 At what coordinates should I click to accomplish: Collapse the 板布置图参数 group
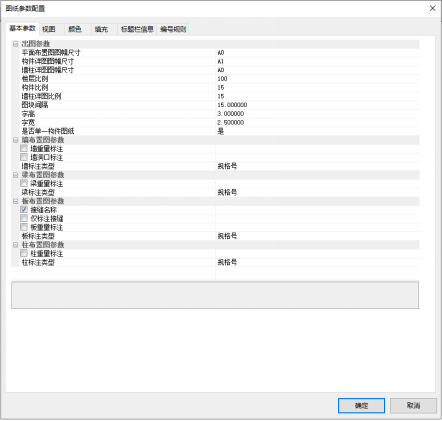pyautogui.click(x=15, y=201)
